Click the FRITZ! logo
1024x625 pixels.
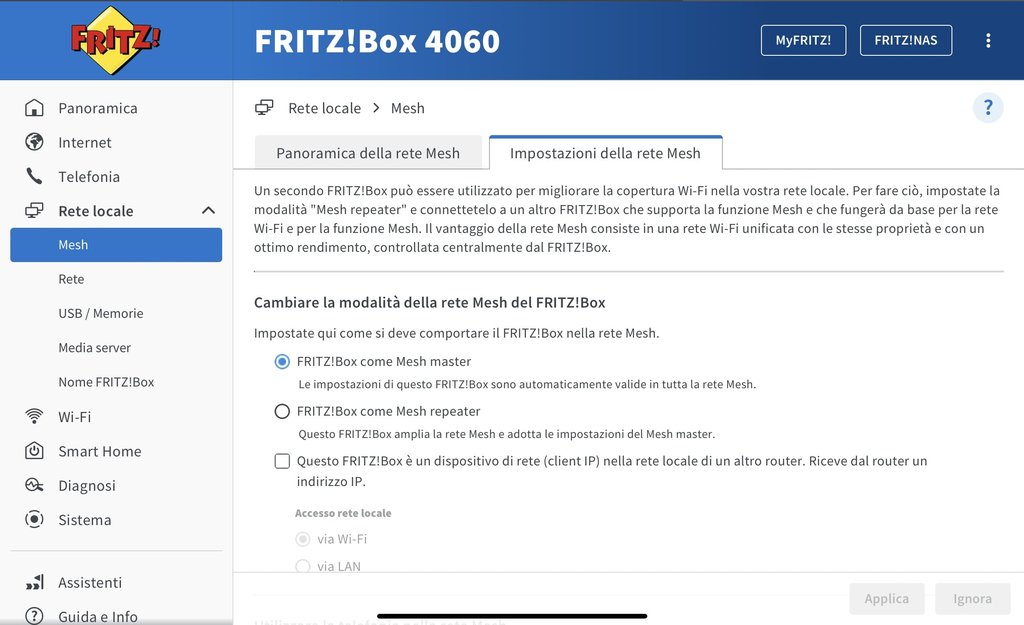[116, 40]
